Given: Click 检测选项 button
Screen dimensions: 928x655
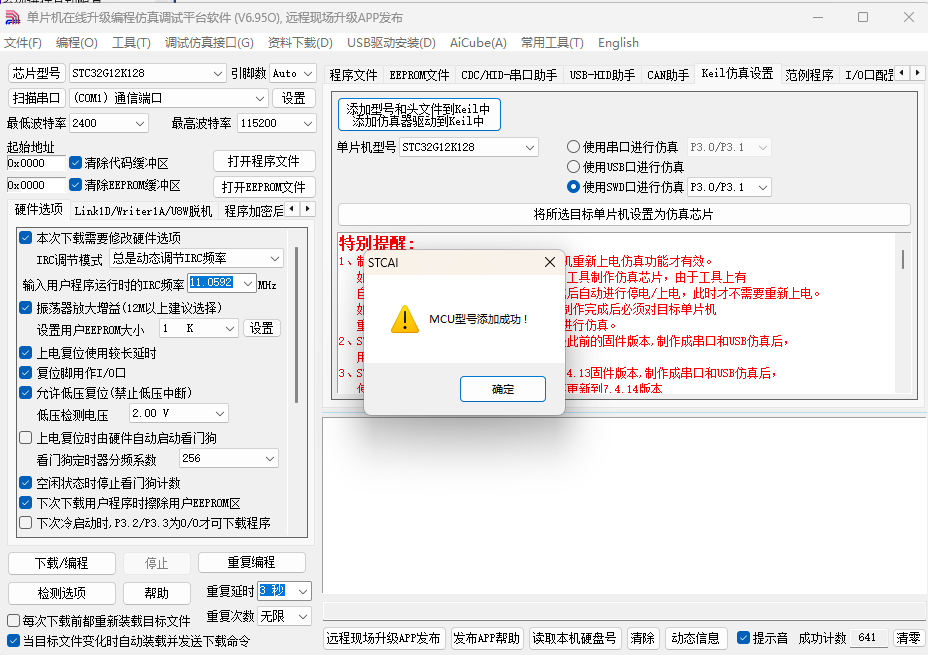Looking at the screenshot, I should click(62, 593).
